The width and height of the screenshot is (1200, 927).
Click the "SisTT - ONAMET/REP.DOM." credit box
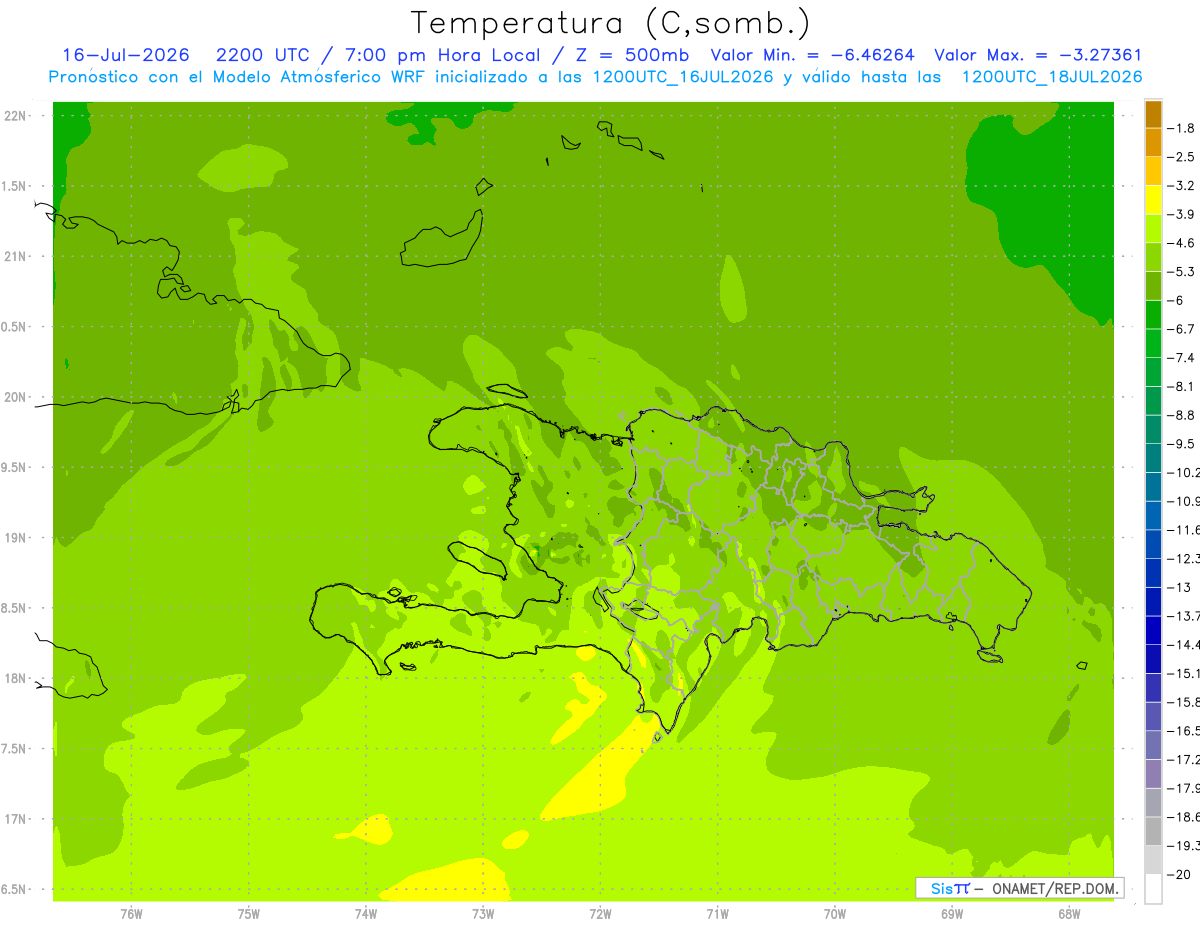click(x=1019, y=888)
